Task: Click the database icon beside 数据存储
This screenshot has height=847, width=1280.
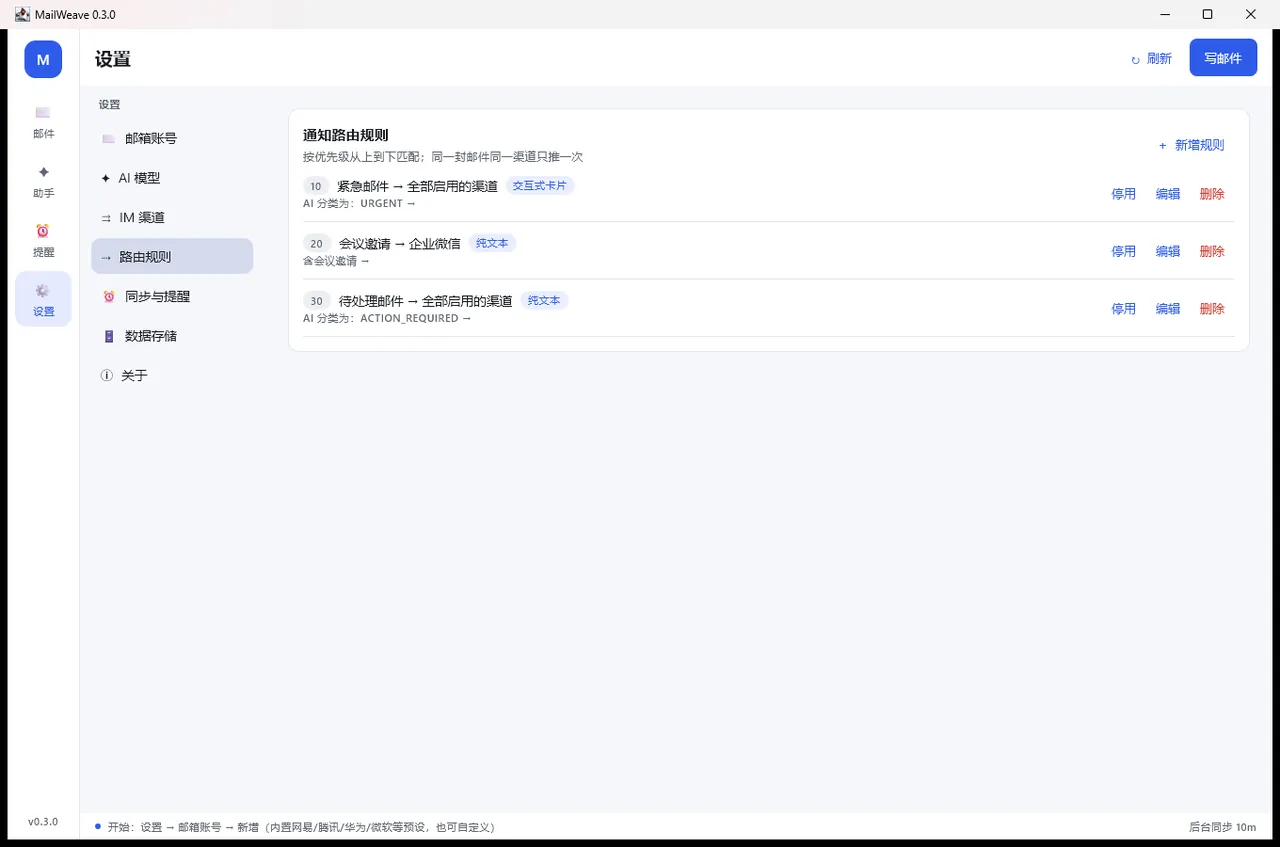Action: (x=108, y=336)
